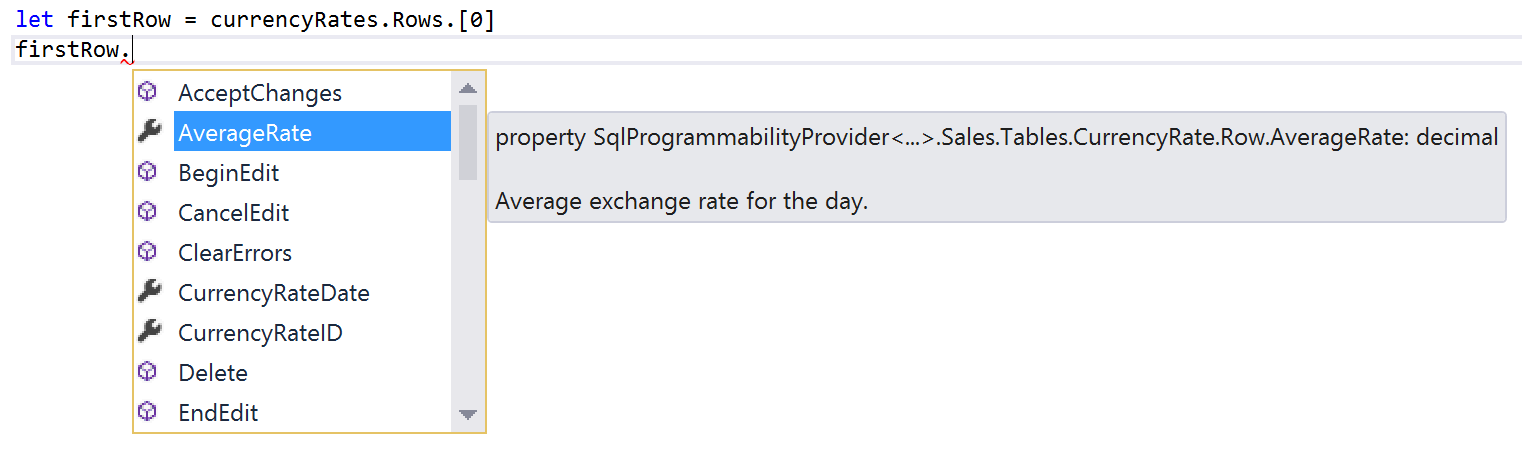Image resolution: width=1522 pixels, height=470 pixels.
Task: Click the completion list scrollbar thumb
Action: click(x=467, y=141)
